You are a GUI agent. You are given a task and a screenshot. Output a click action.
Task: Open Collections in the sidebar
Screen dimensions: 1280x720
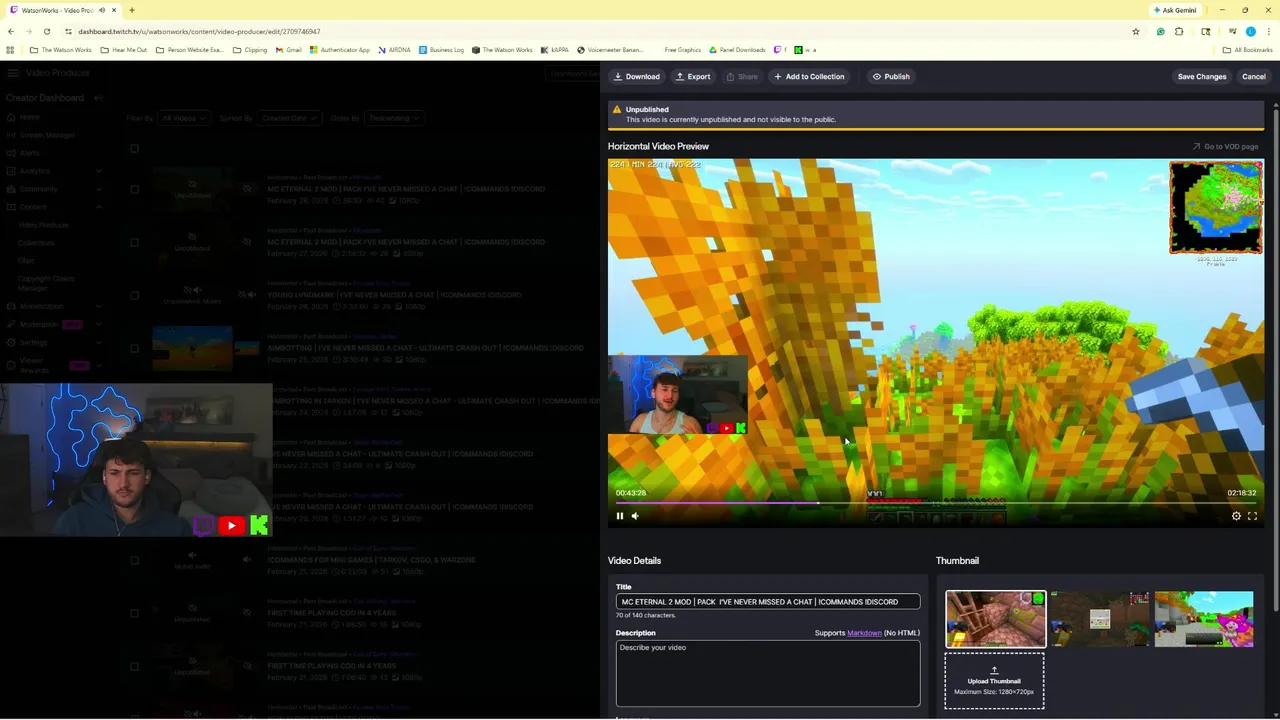36,243
